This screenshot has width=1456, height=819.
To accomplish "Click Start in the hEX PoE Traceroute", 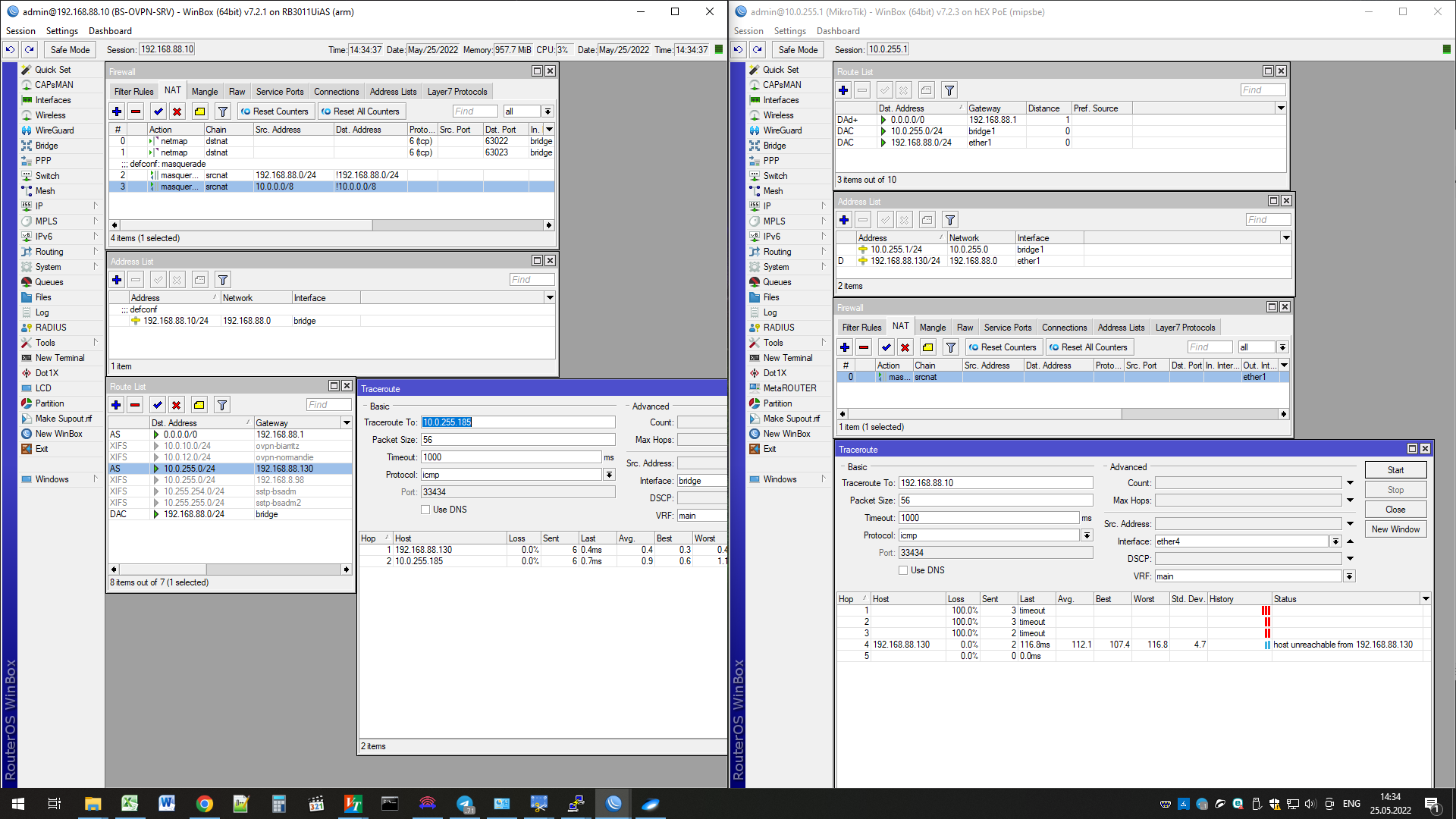I will click(x=1395, y=470).
